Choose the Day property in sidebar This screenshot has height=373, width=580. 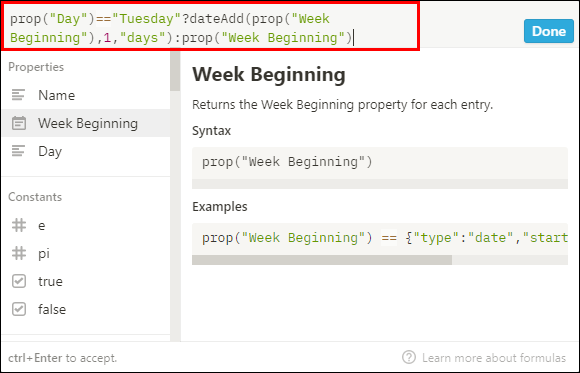(x=86, y=151)
